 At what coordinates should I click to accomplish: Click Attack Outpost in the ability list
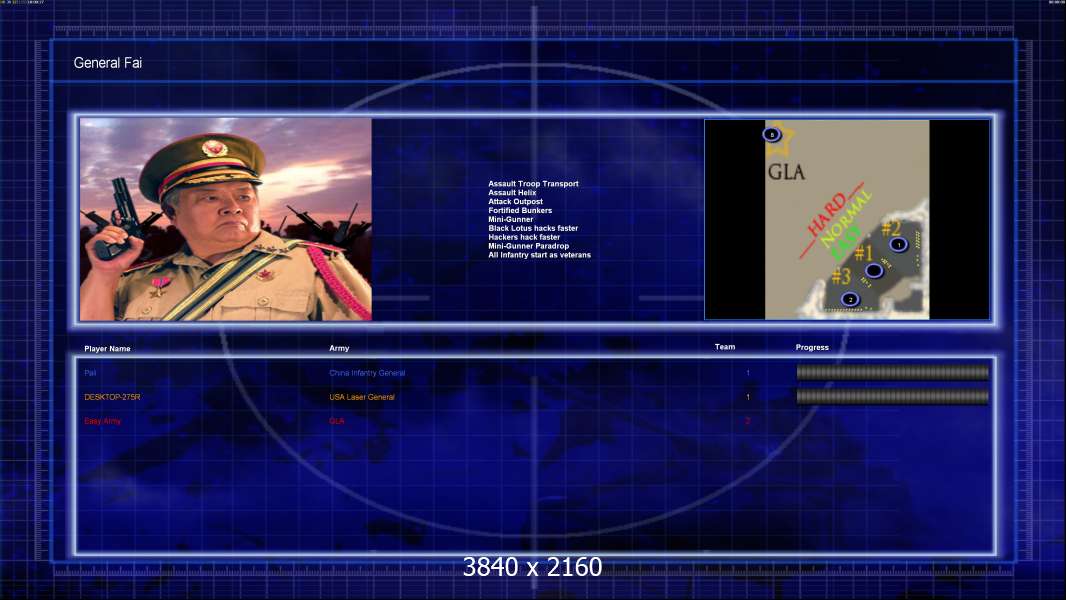(x=515, y=201)
